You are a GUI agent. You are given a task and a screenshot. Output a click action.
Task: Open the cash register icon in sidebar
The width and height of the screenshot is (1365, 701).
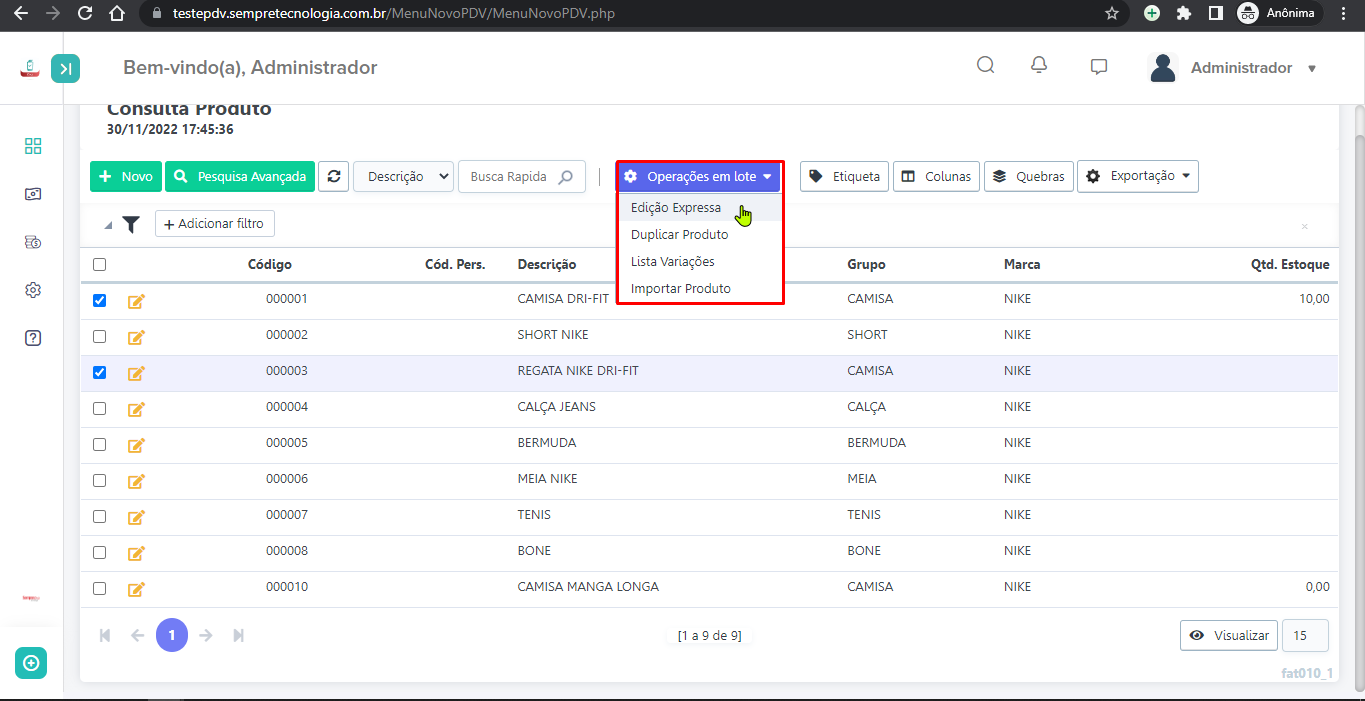(x=33, y=194)
